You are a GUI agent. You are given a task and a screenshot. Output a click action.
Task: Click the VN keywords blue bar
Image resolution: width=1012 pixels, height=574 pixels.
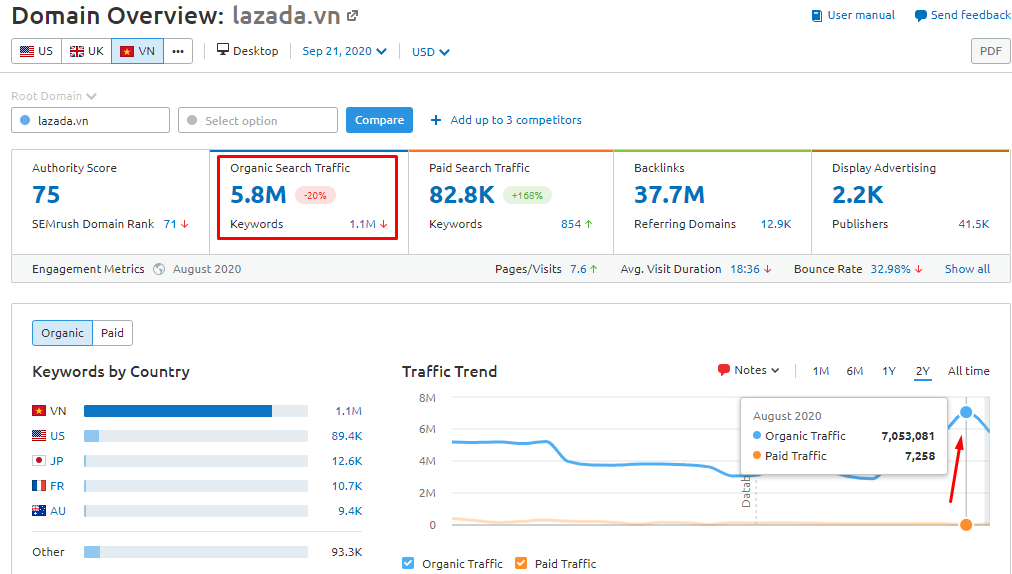(x=178, y=411)
